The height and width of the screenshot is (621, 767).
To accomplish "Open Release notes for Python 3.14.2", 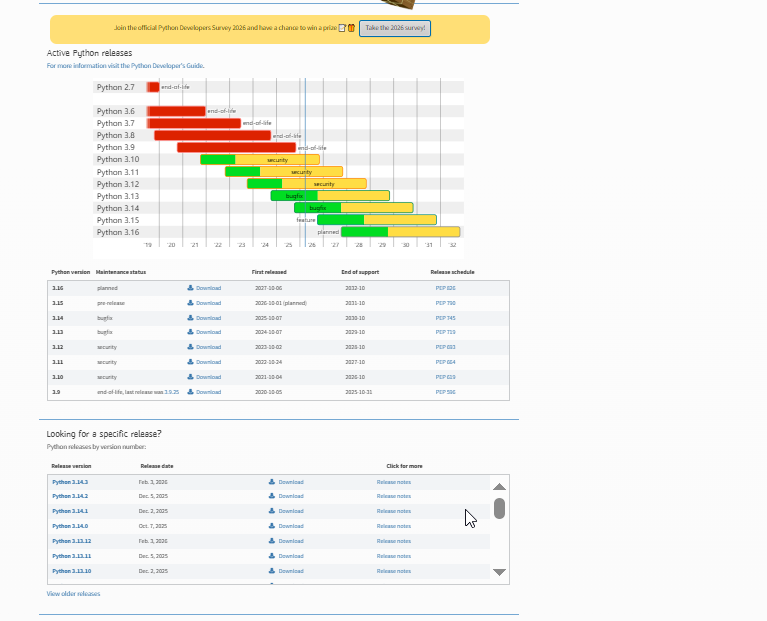I will (x=393, y=496).
